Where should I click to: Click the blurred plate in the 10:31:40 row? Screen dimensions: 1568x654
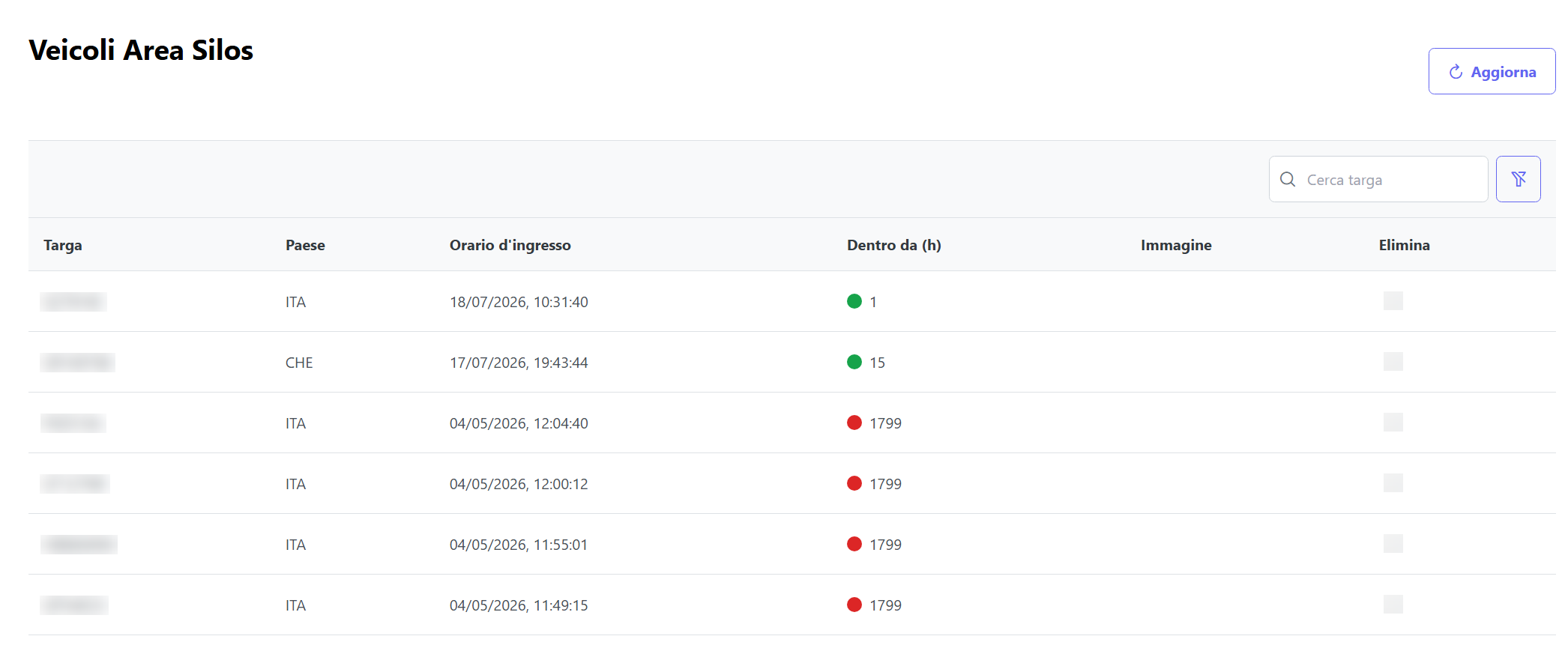pyautogui.click(x=73, y=302)
